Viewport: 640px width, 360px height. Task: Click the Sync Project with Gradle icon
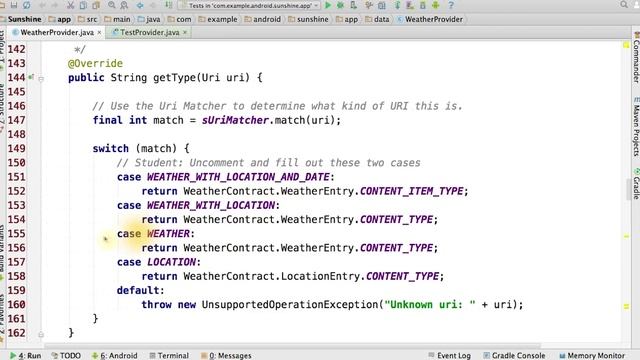pos(397,5)
